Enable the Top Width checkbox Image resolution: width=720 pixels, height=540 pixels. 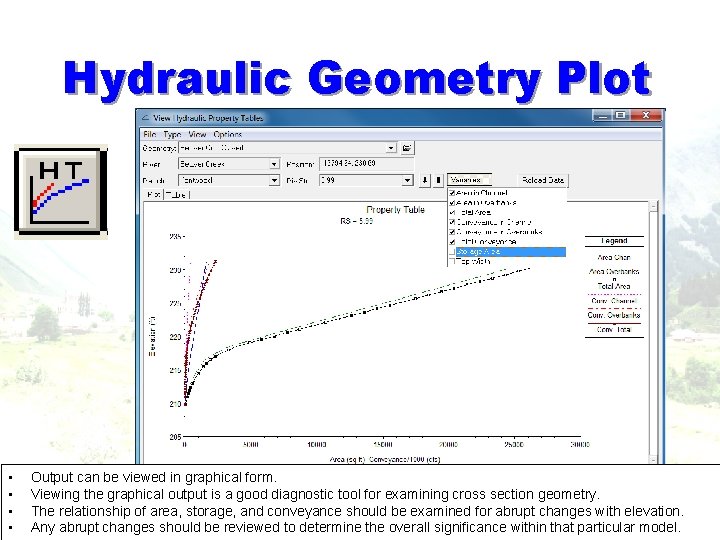click(x=452, y=261)
